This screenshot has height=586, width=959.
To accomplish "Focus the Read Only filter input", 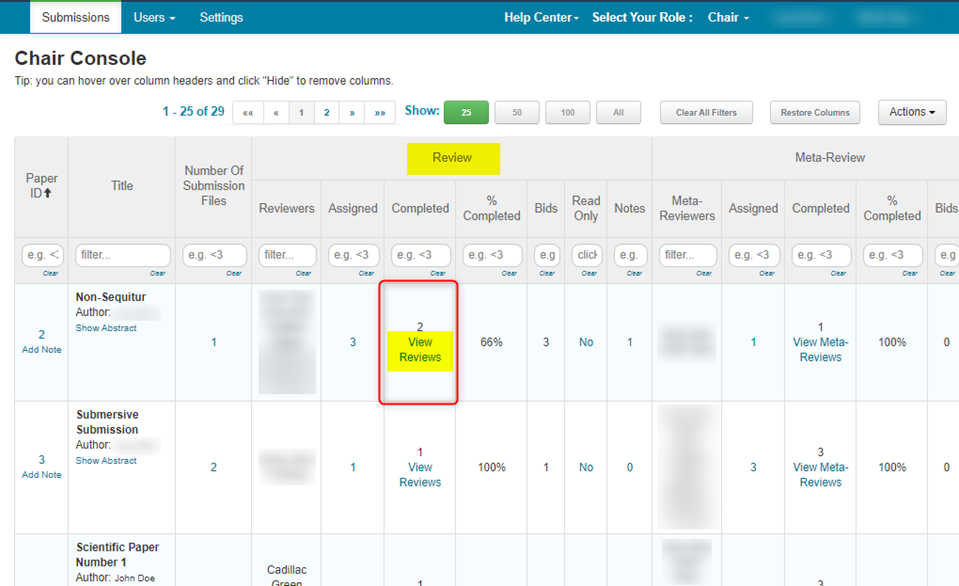I will click(587, 254).
